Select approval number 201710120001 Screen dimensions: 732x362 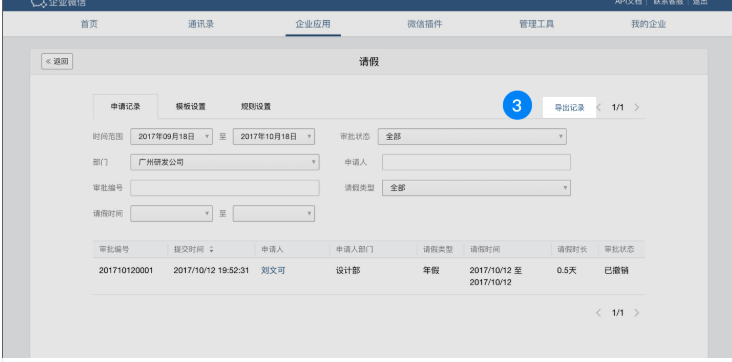click(x=126, y=270)
